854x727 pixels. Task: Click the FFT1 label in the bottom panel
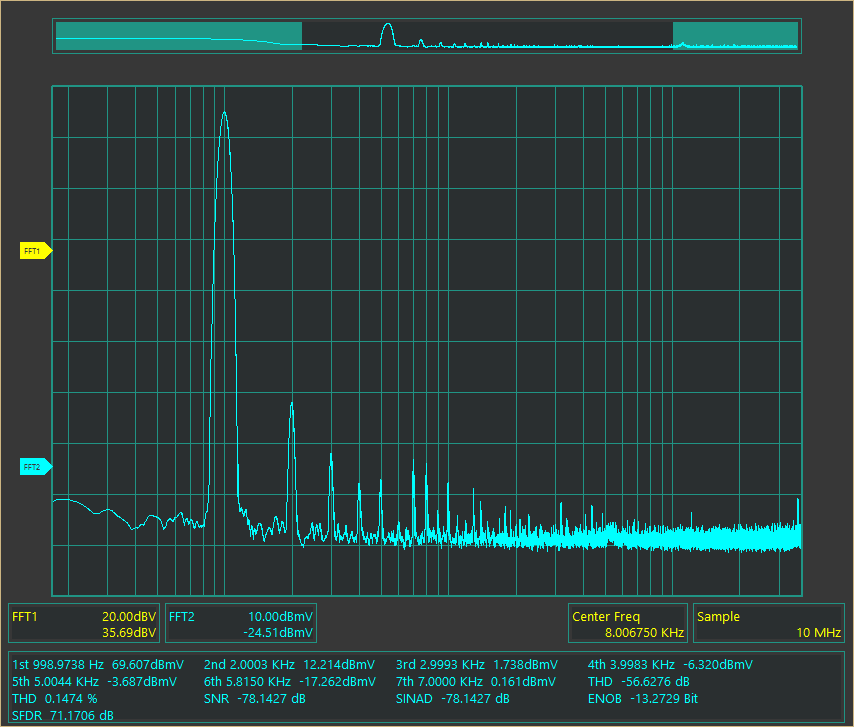[25, 616]
